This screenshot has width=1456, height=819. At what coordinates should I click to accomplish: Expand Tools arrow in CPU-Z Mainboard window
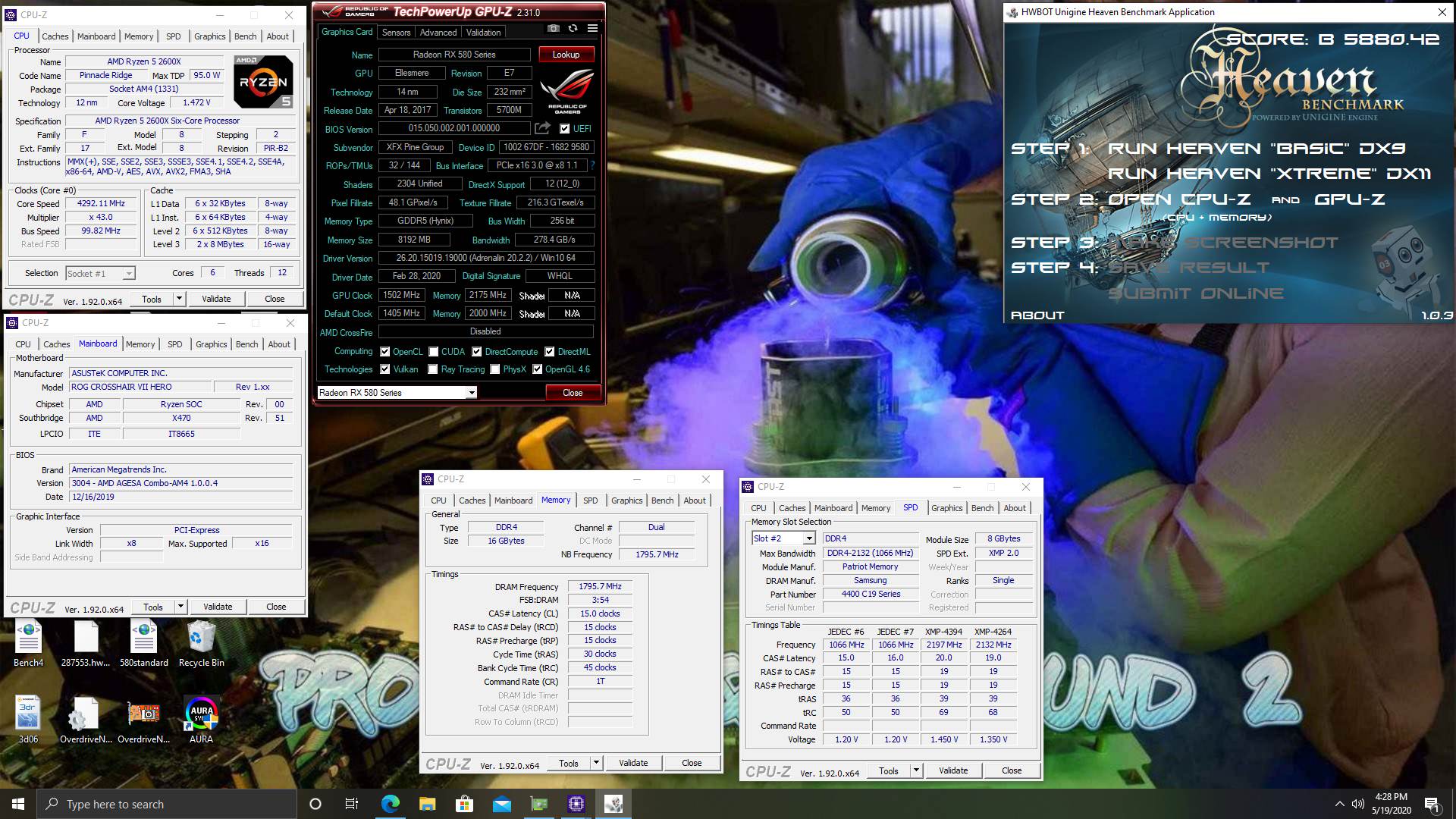(181, 607)
